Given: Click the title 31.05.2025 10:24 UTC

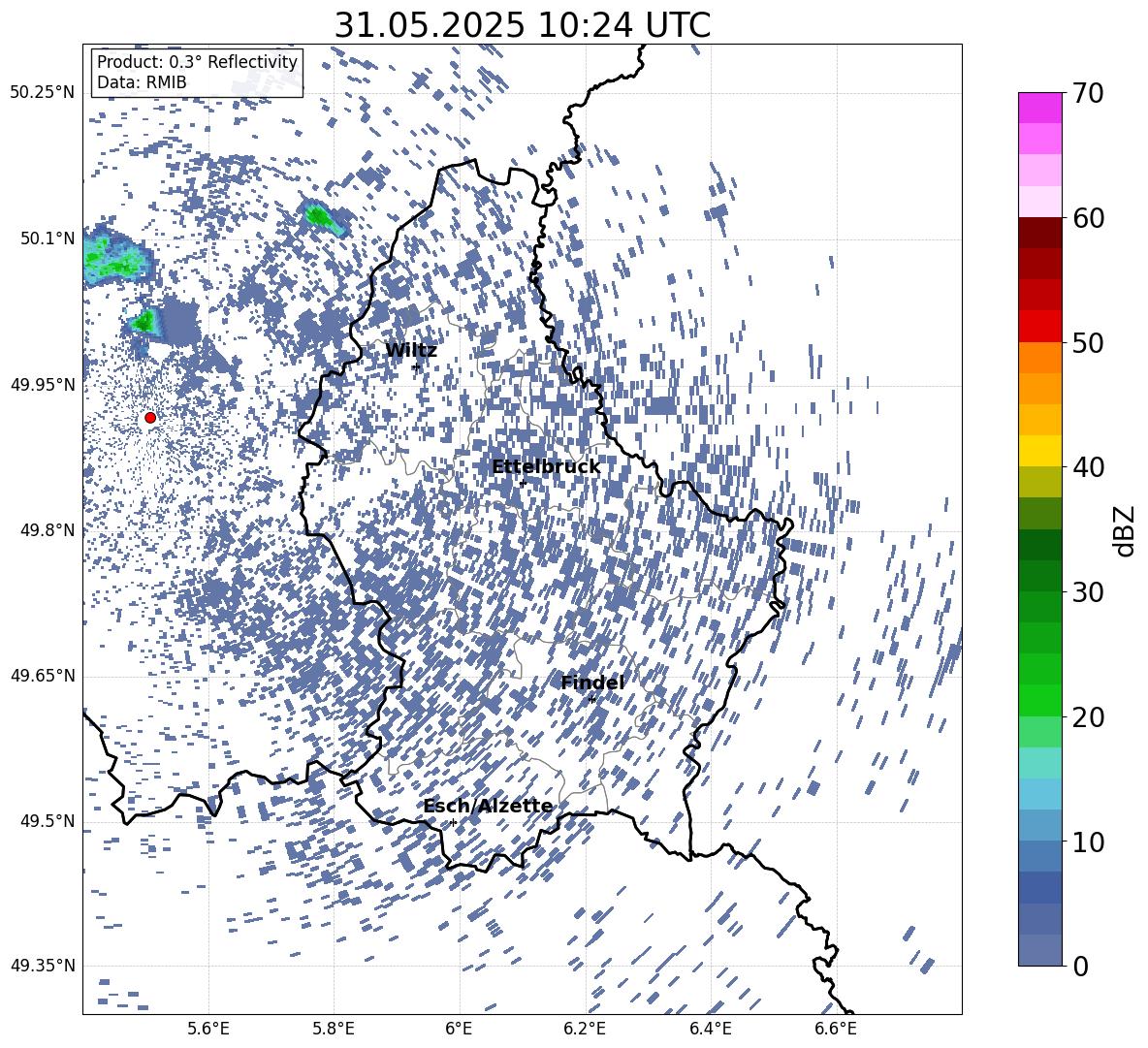Looking at the screenshot, I should coord(522,25).
